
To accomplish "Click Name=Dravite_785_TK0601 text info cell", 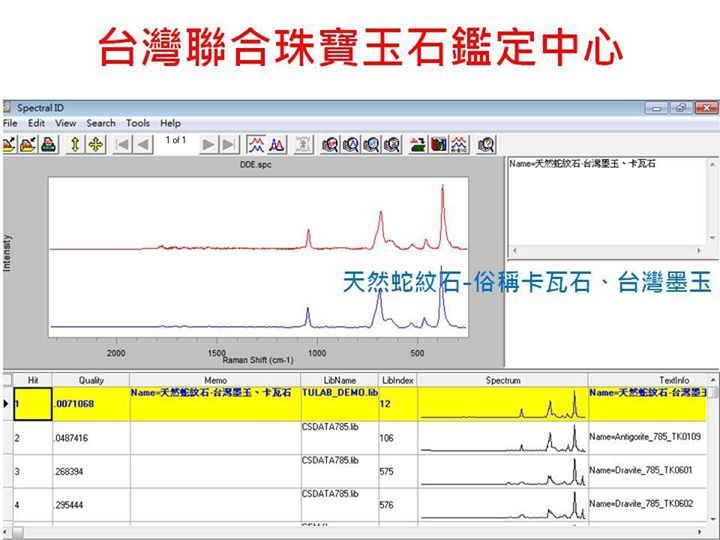I will [x=647, y=472].
